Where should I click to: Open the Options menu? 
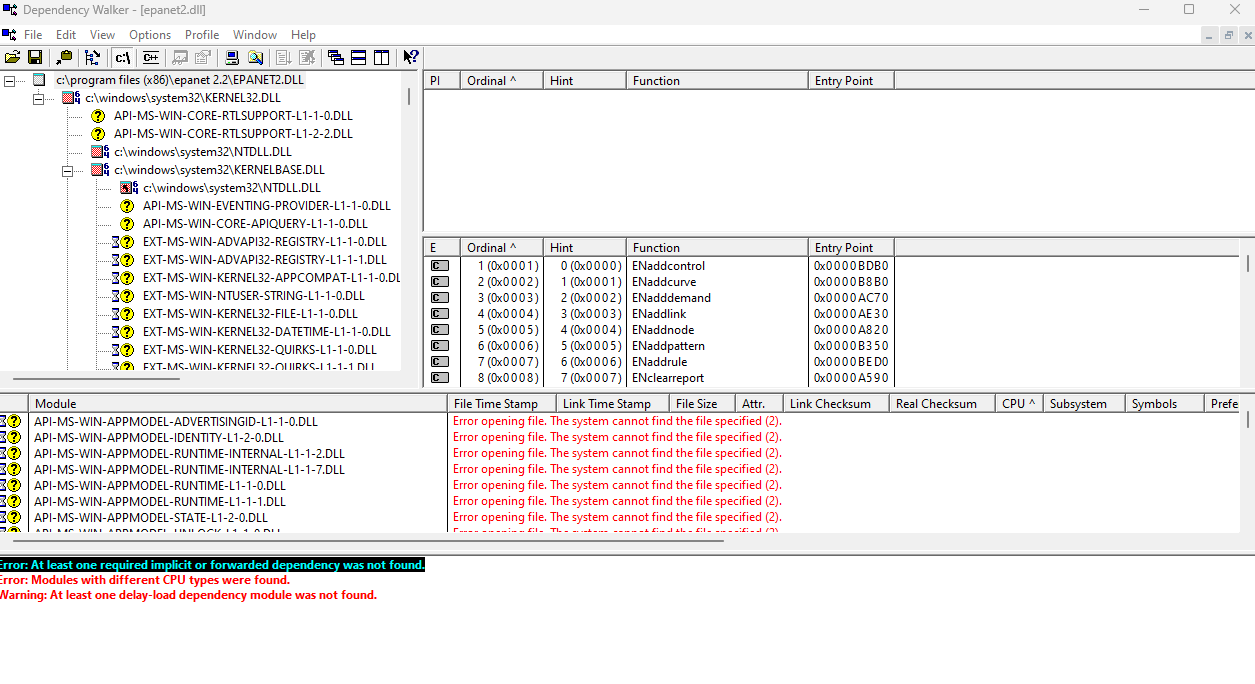point(150,34)
